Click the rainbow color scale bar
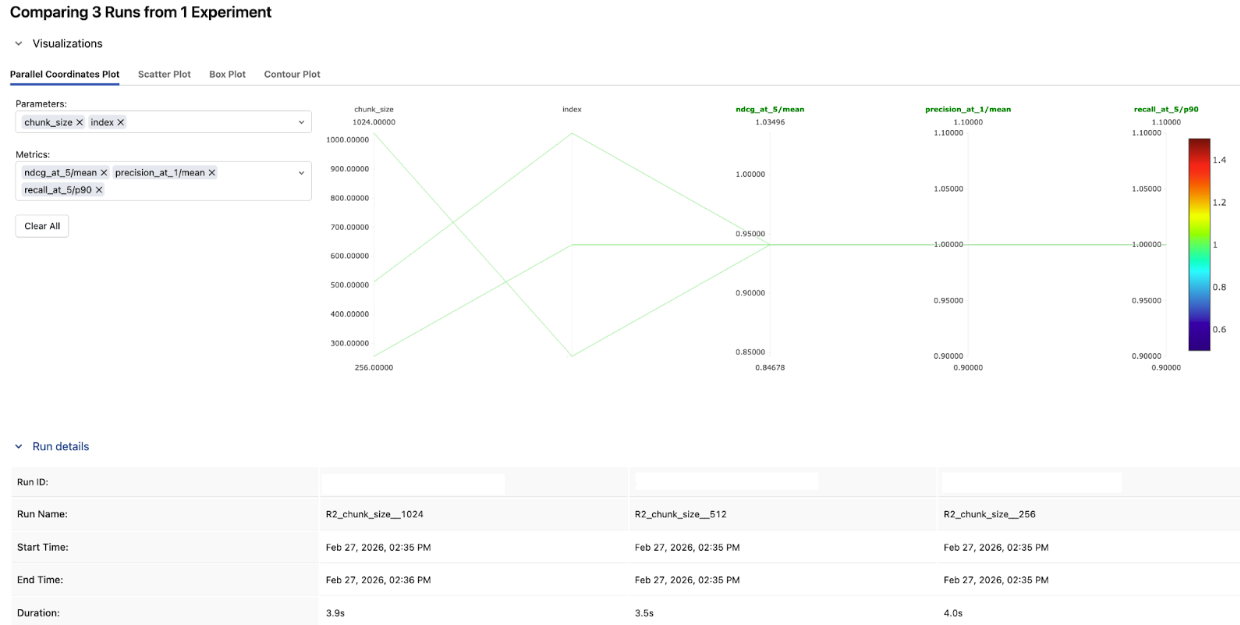Image resolution: width=1240 pixels, height=625 pixels. click(1199, 244)
